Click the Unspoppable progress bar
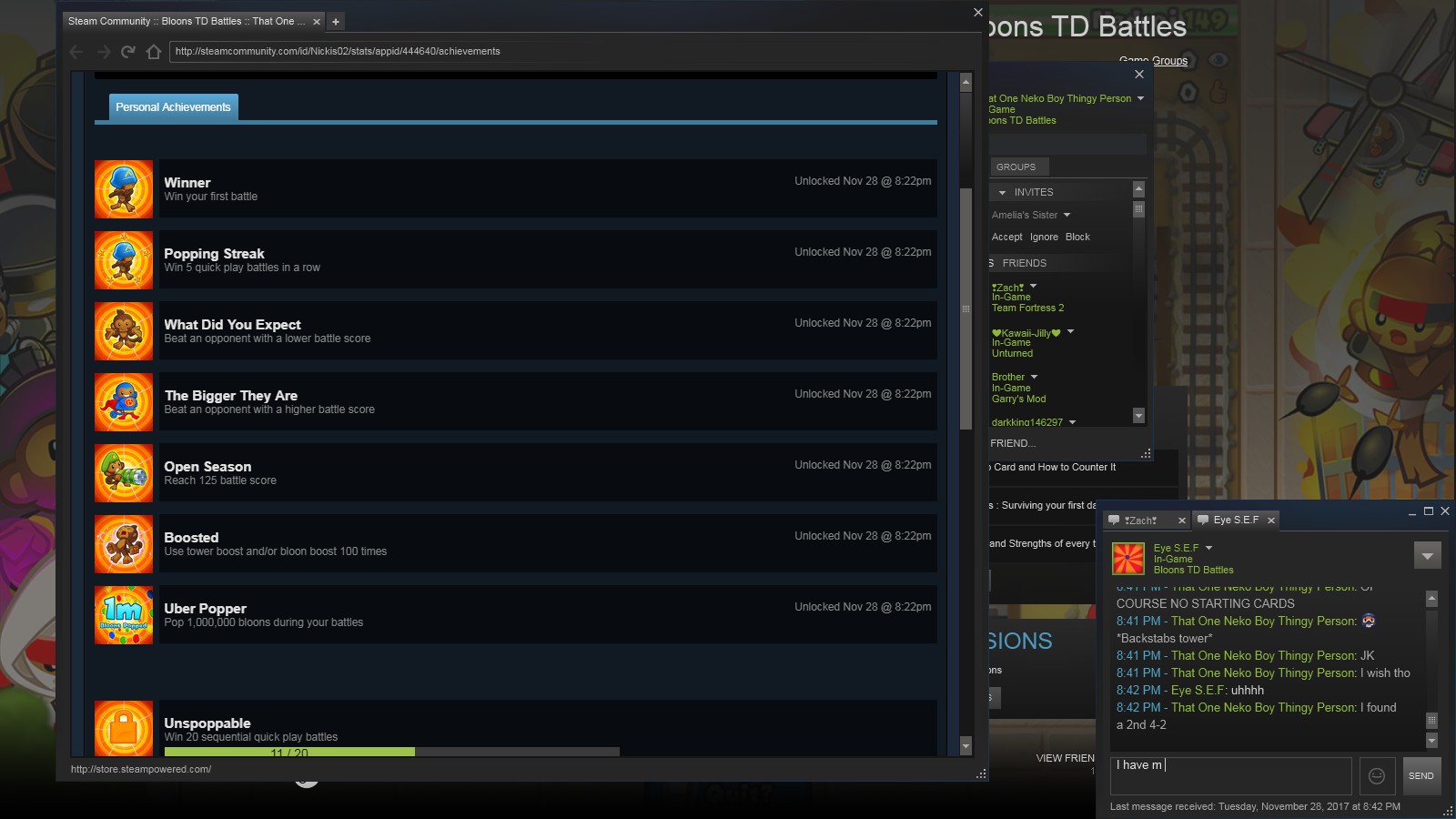Viewport: 1456px width, 819px height. click(391, 753)
